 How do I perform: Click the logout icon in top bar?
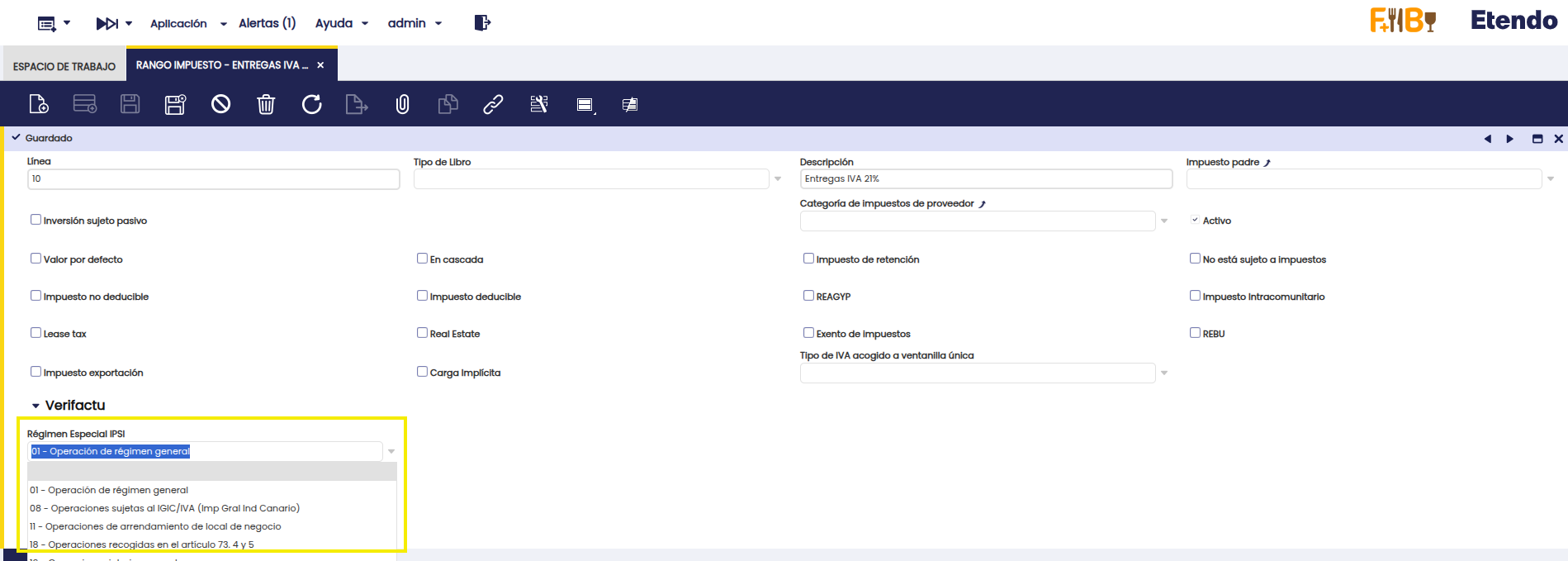click(482, 23)
